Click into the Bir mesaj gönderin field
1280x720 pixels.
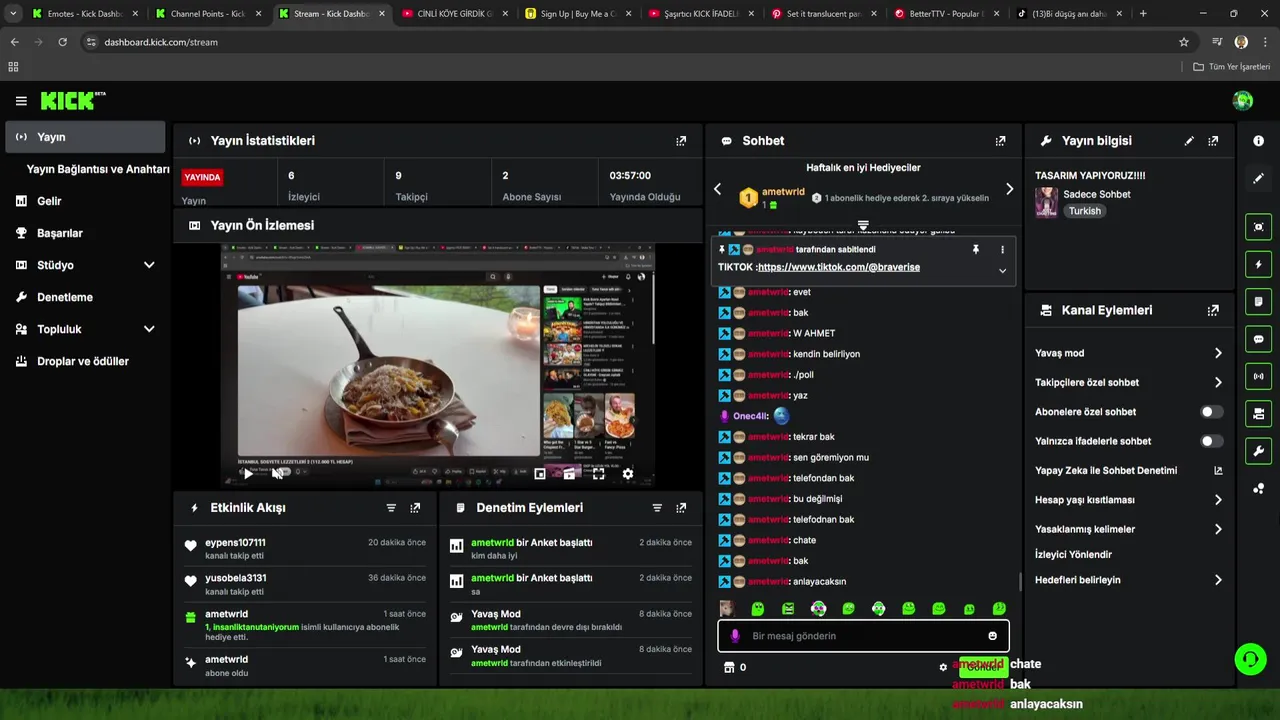coord(863,636)
